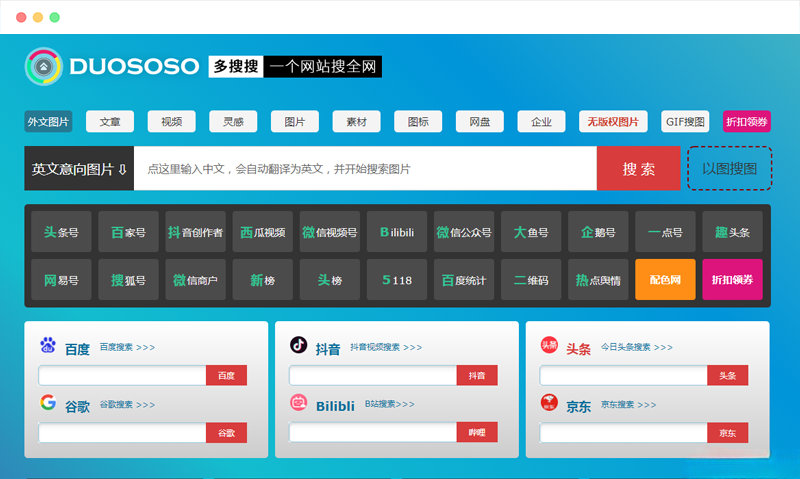Open the 趣头条 shortcut

pyautogui.click(x=732, y=232)
